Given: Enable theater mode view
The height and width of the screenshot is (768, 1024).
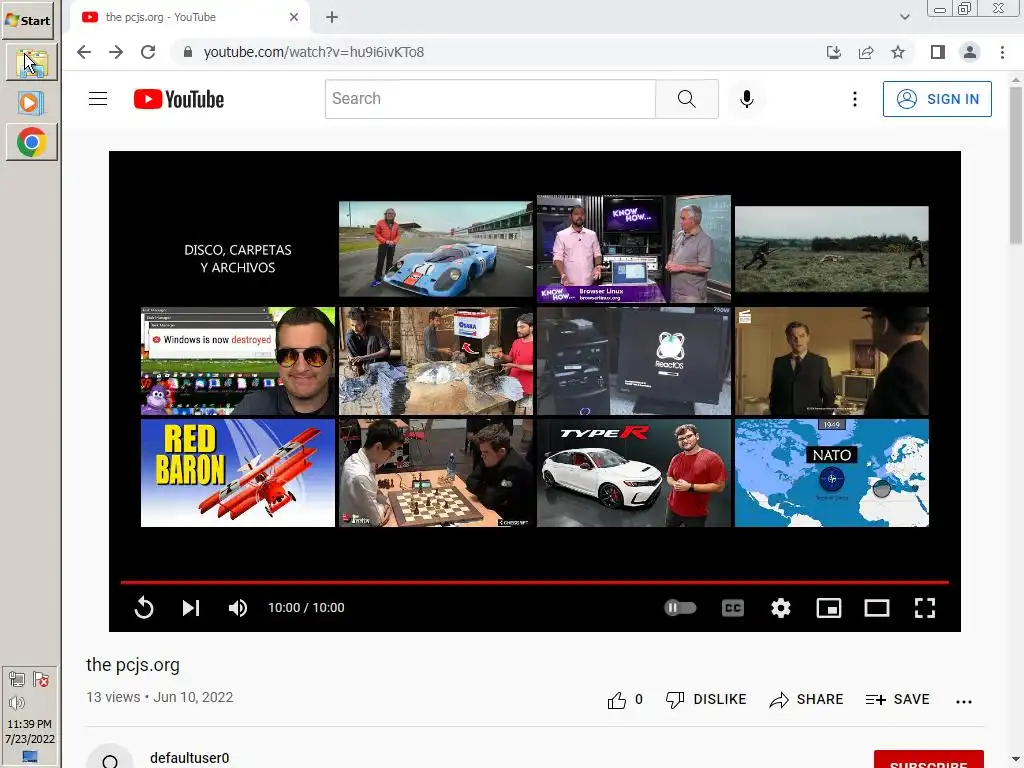Looking at the screenshot, I should tap(876, 608).
